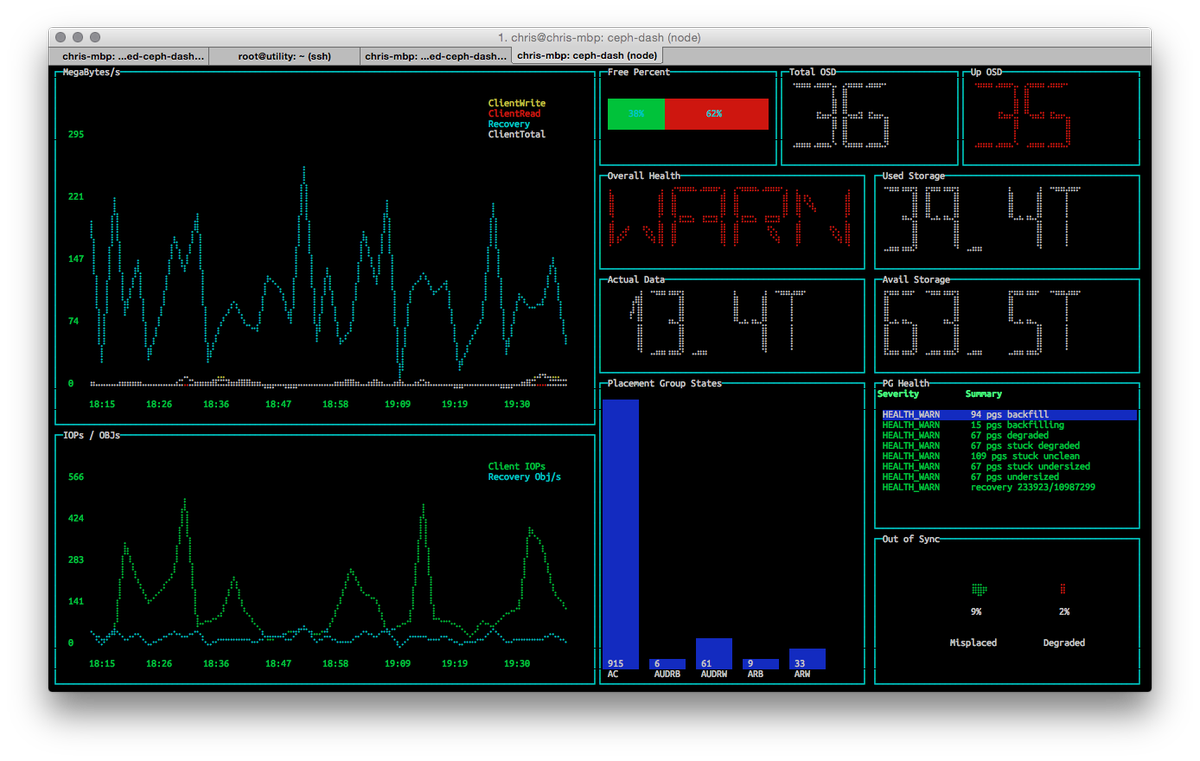1200x761 pixels.
Task: Click the Degraded label in Out of Sync
Action: (x=1064, y=643)
